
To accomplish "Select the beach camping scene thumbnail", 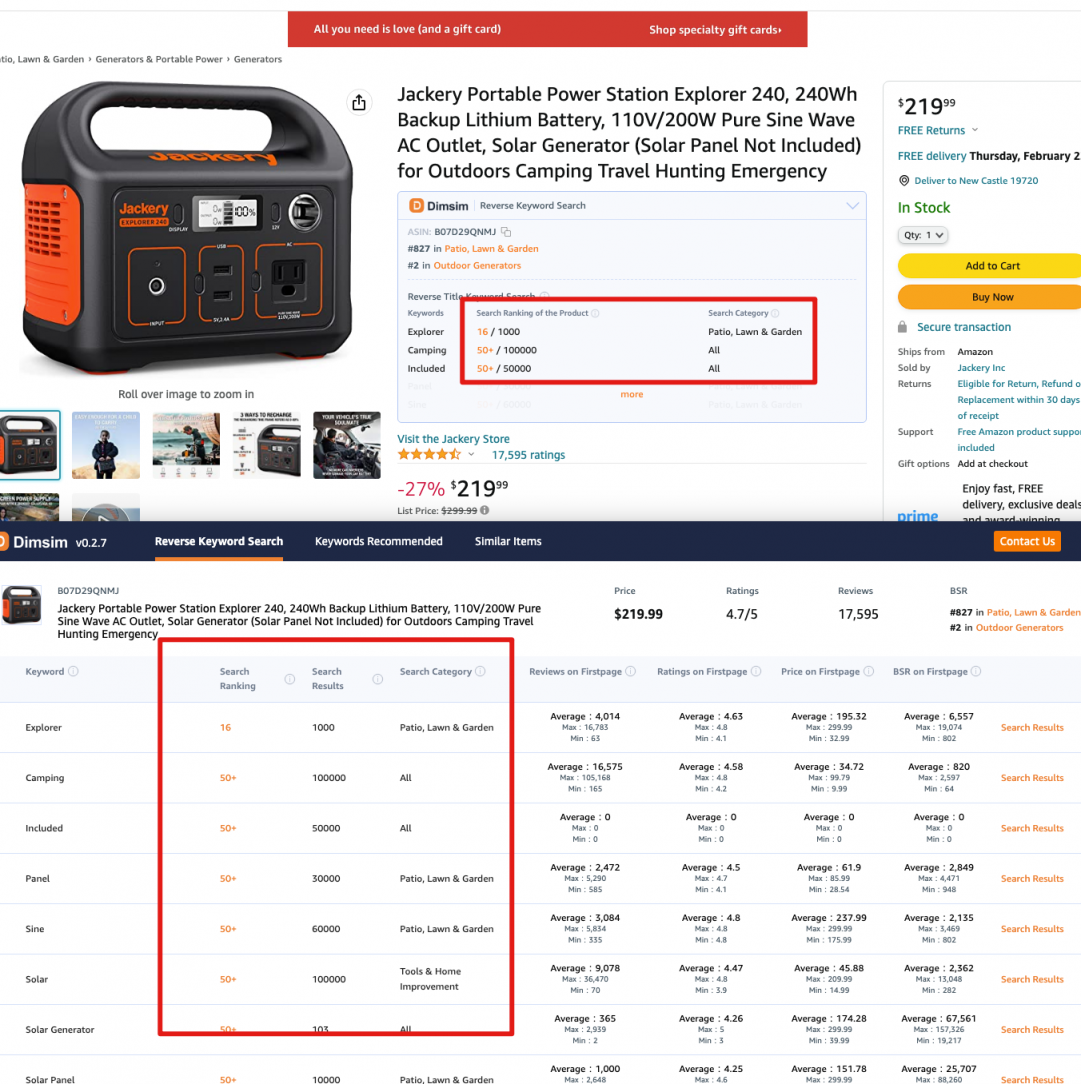I will (x=186, y=445).
